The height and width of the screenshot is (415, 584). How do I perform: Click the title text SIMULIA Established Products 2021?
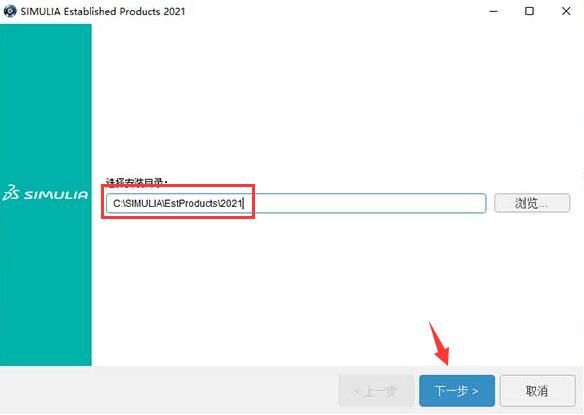(x=103, y=11)
